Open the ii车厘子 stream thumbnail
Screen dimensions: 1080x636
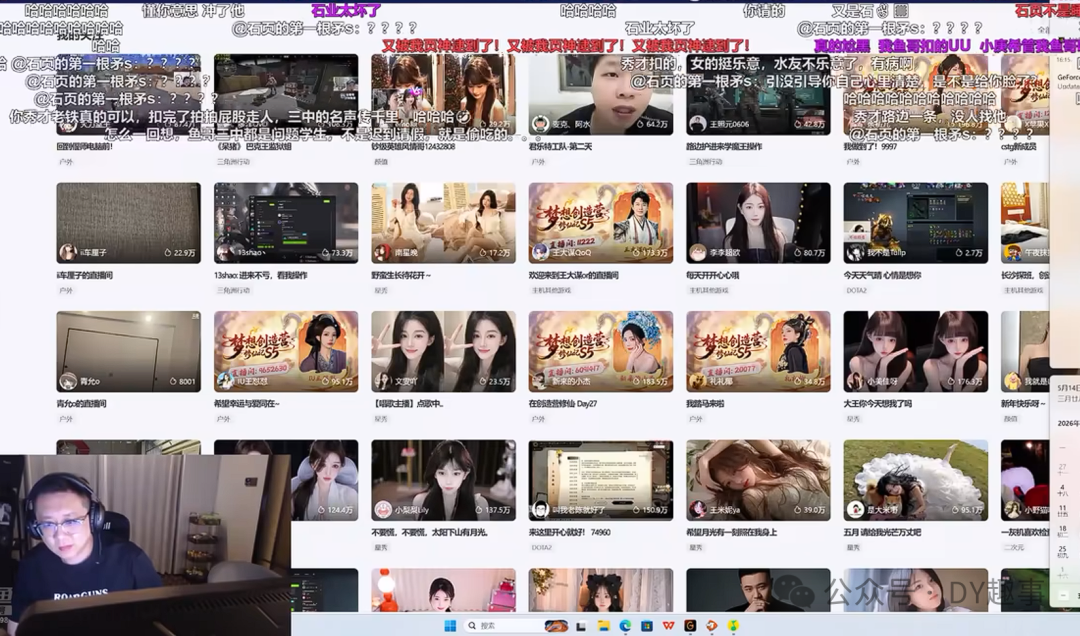129,223
